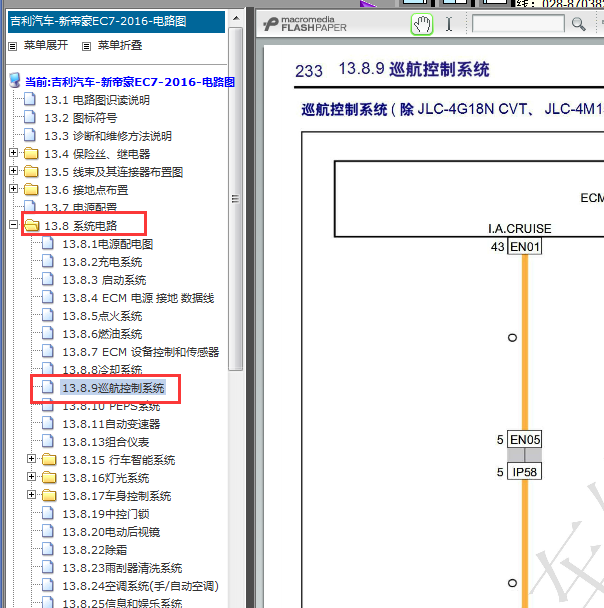This screenshot has width=604, height=608.
Task: Click the folder icon of 13.8.17车身控制系统
Action: pyautogui.click(x=49, y=496)
